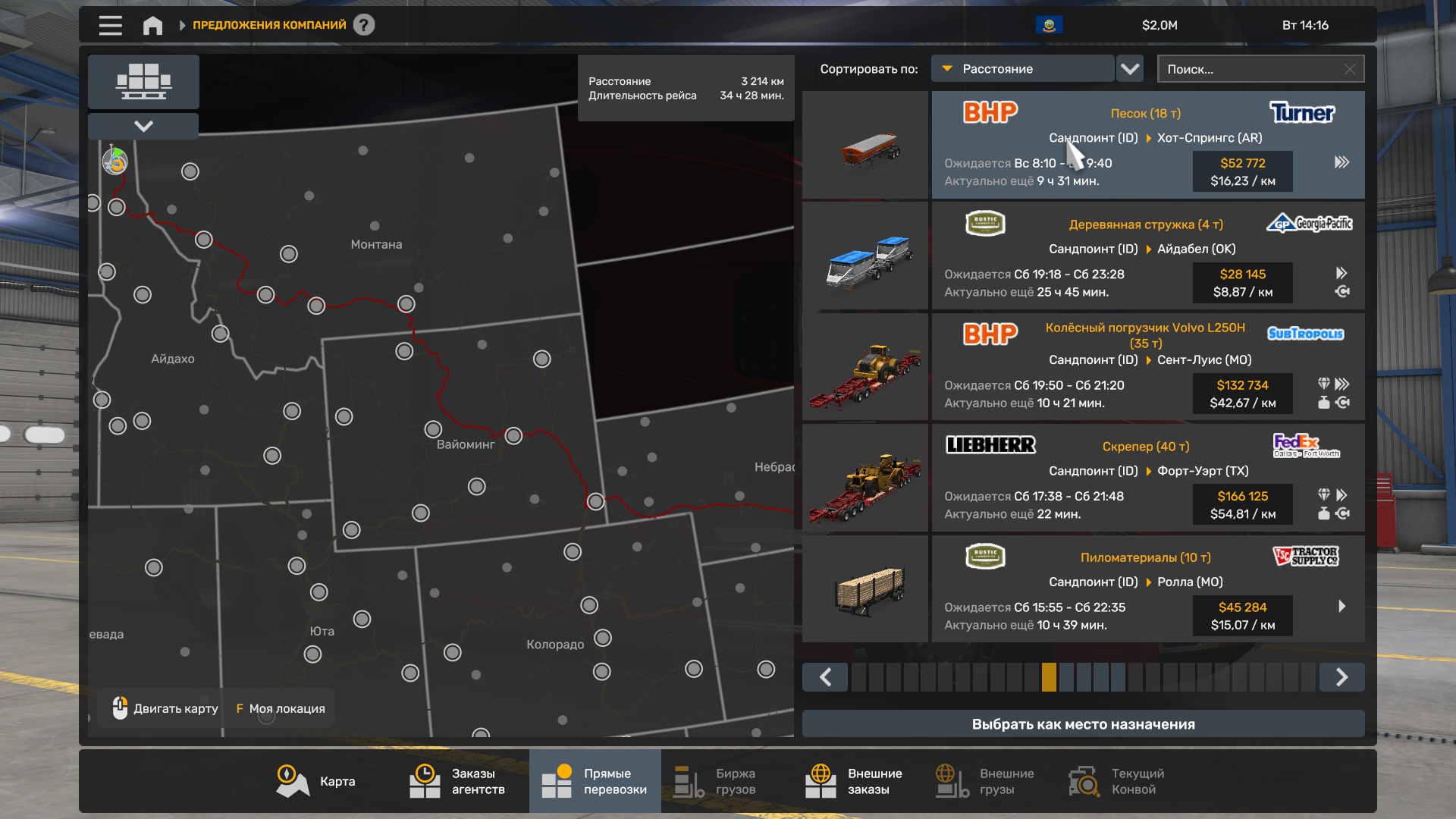Toggle sort order chevron button
1456x819 pixels.
tap(1130, 69)
